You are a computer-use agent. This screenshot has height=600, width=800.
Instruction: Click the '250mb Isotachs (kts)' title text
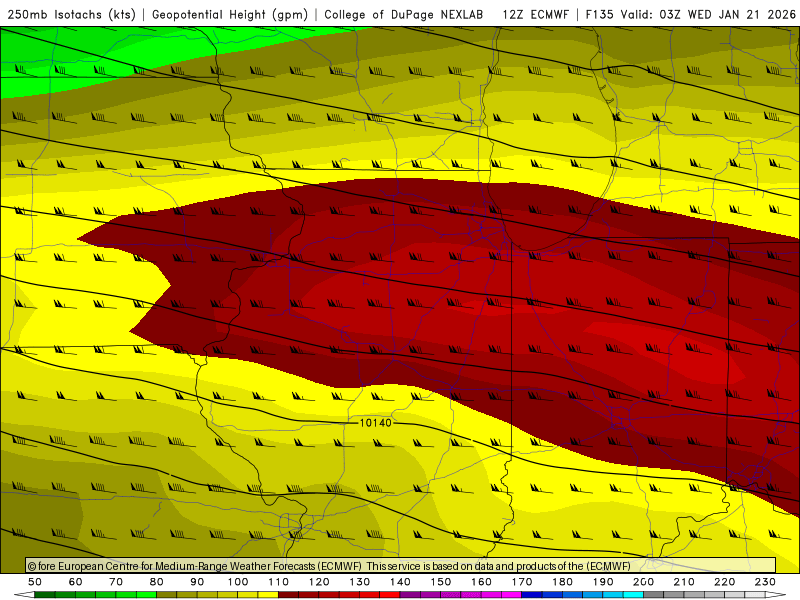[x=71, y=15]
